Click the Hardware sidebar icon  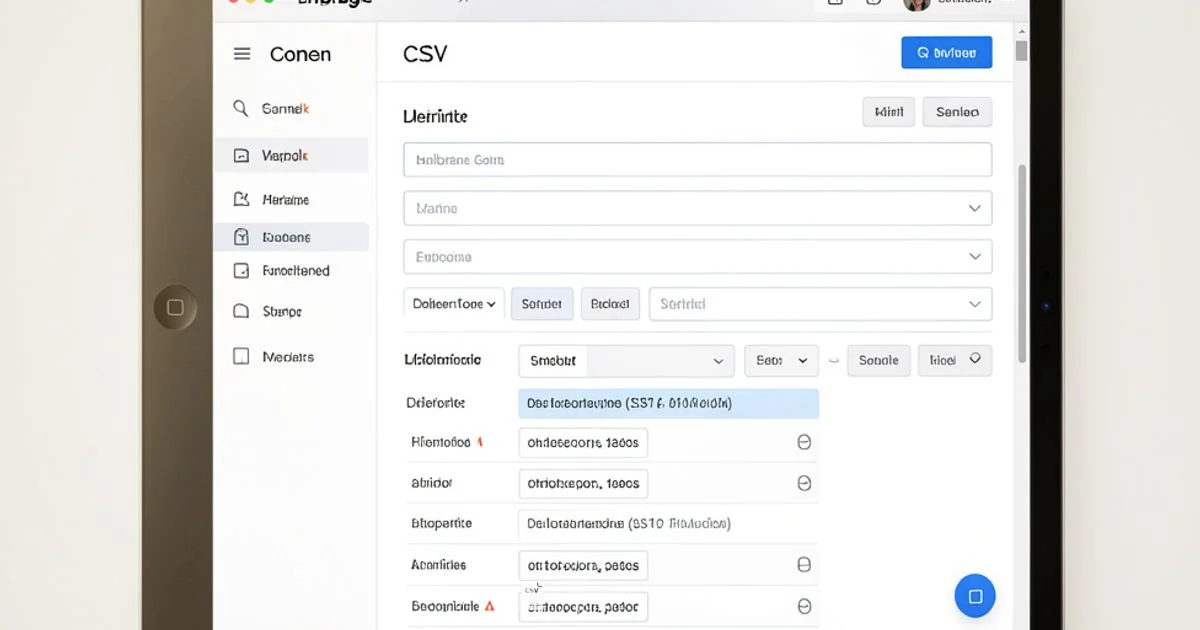240,199
